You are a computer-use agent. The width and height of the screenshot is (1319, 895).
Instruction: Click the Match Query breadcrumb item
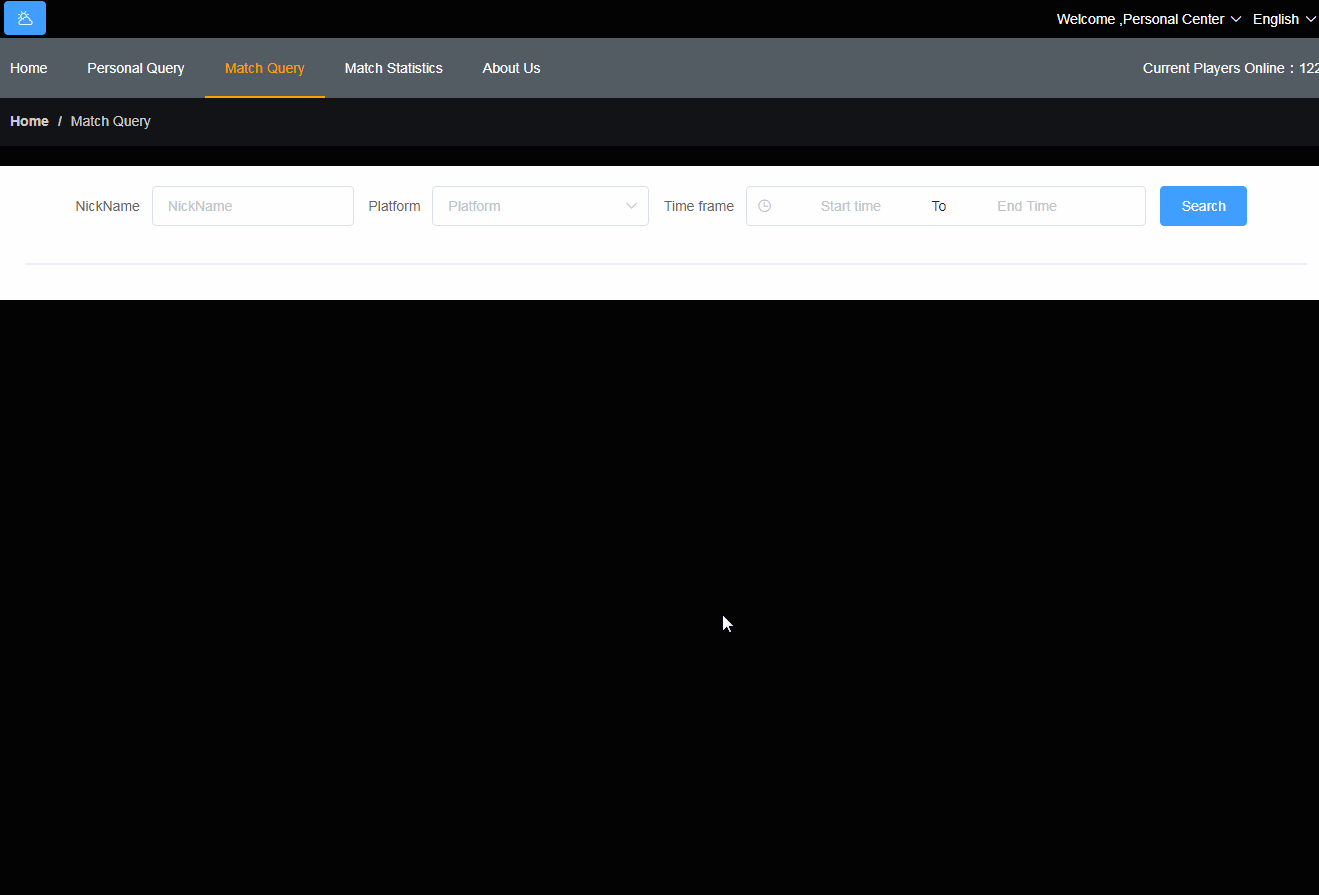[x=111, y=121]
